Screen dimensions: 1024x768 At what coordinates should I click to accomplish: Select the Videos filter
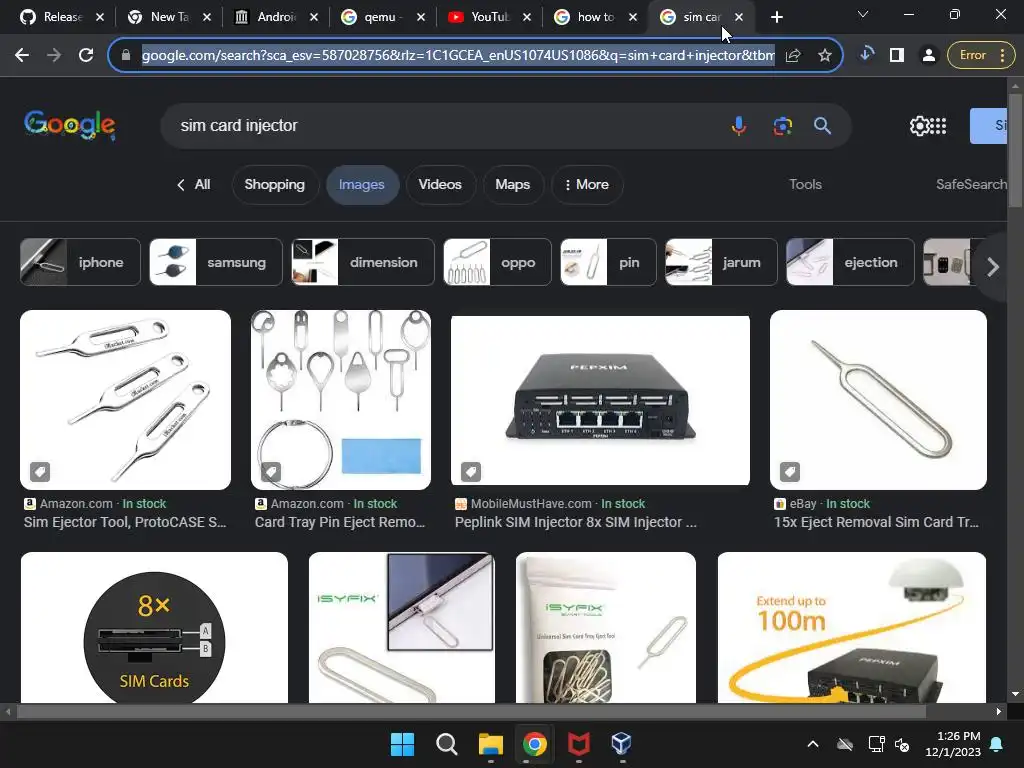click(x=440, y=185)
